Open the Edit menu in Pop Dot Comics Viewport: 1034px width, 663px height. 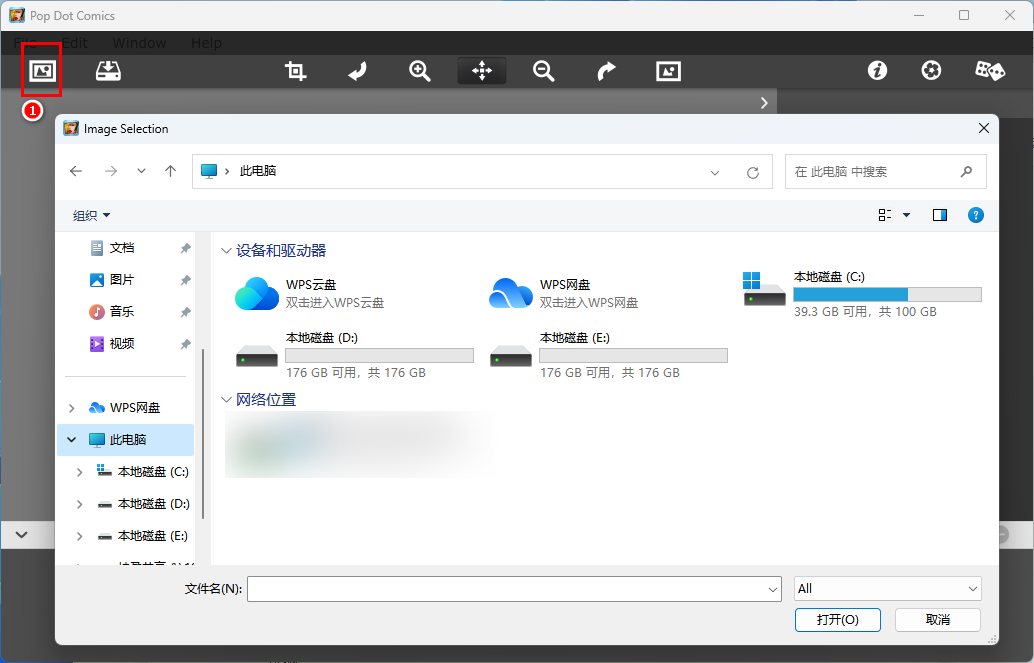(75, 43)
